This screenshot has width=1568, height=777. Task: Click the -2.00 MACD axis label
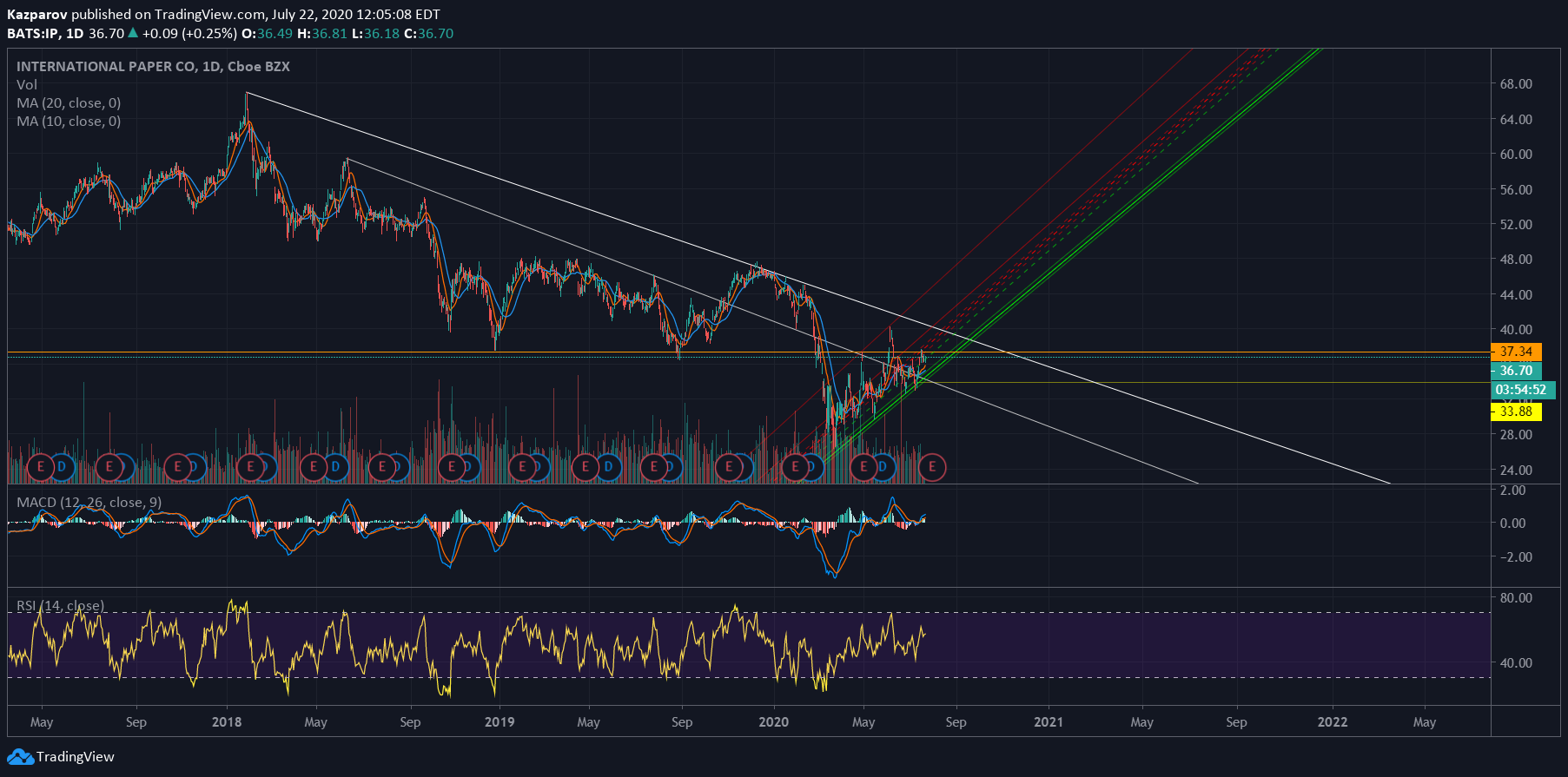click(x=1515, y=557)
